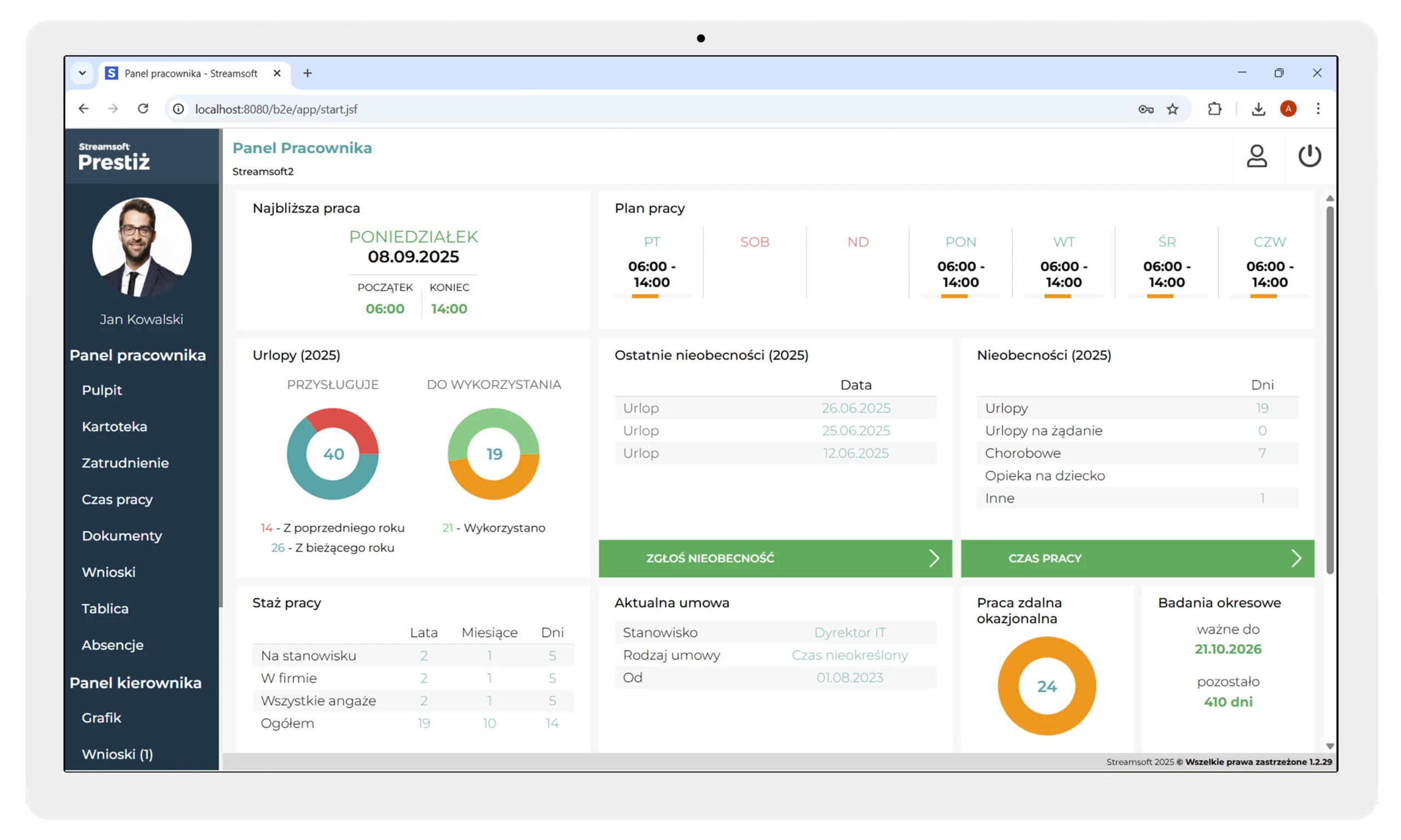The image size is (1401, 840).
Task: Open the browser extensions puzzle icon
Action: tap(1214, 109)
